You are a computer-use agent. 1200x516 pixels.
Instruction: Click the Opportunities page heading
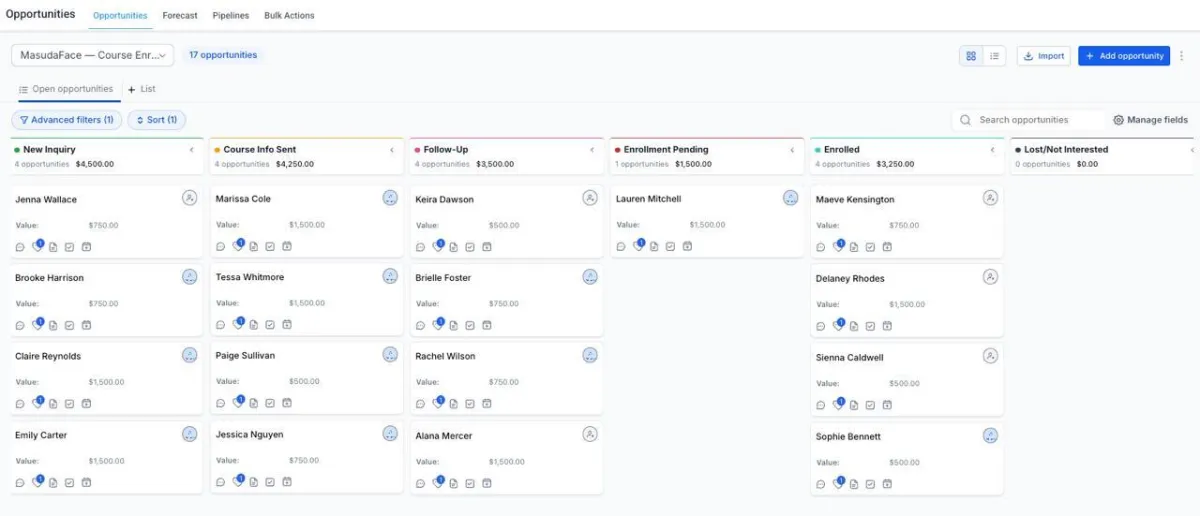(40, 14)
